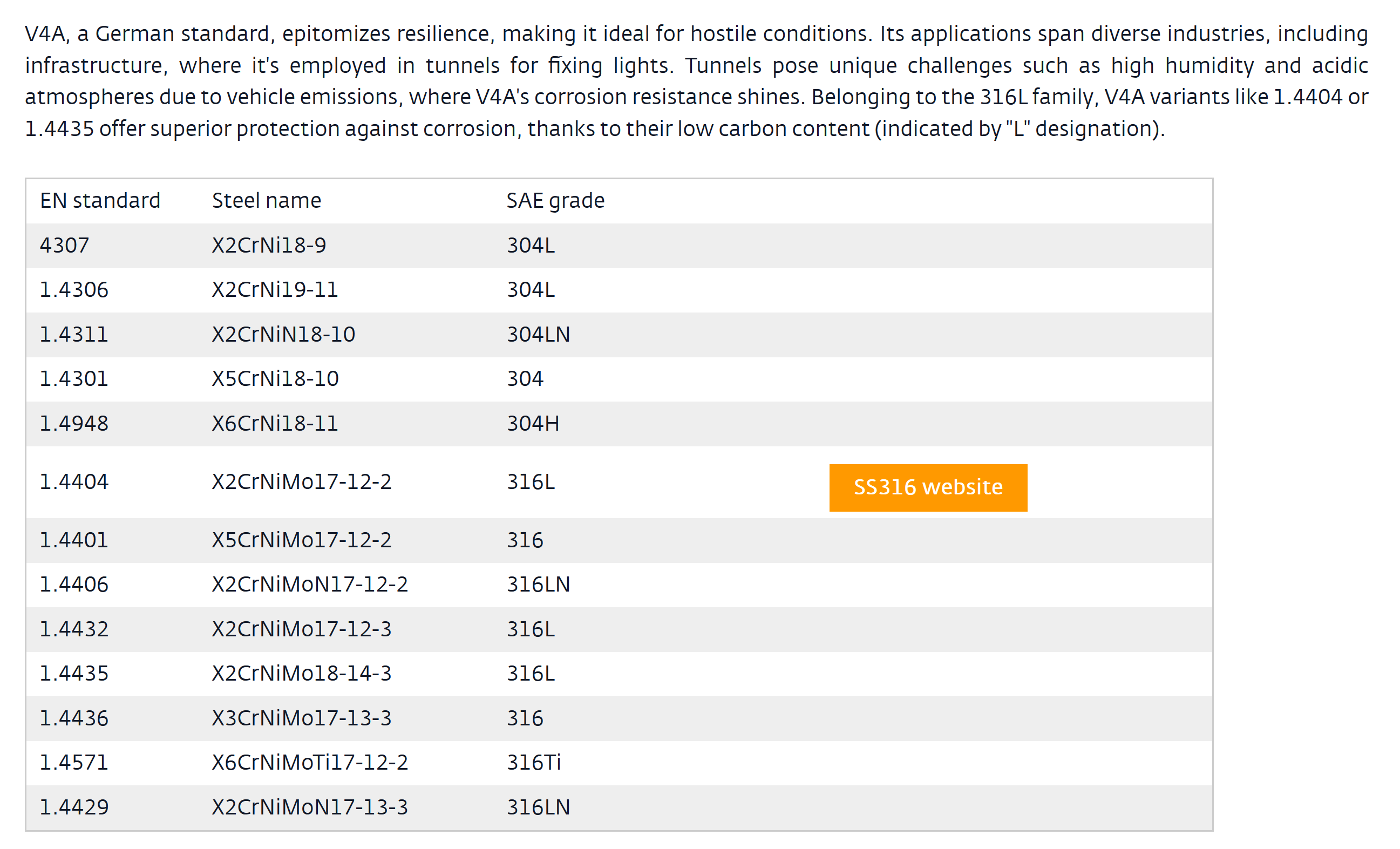Click the X2CrNi18-9 steel name cell

pos(269,246)
